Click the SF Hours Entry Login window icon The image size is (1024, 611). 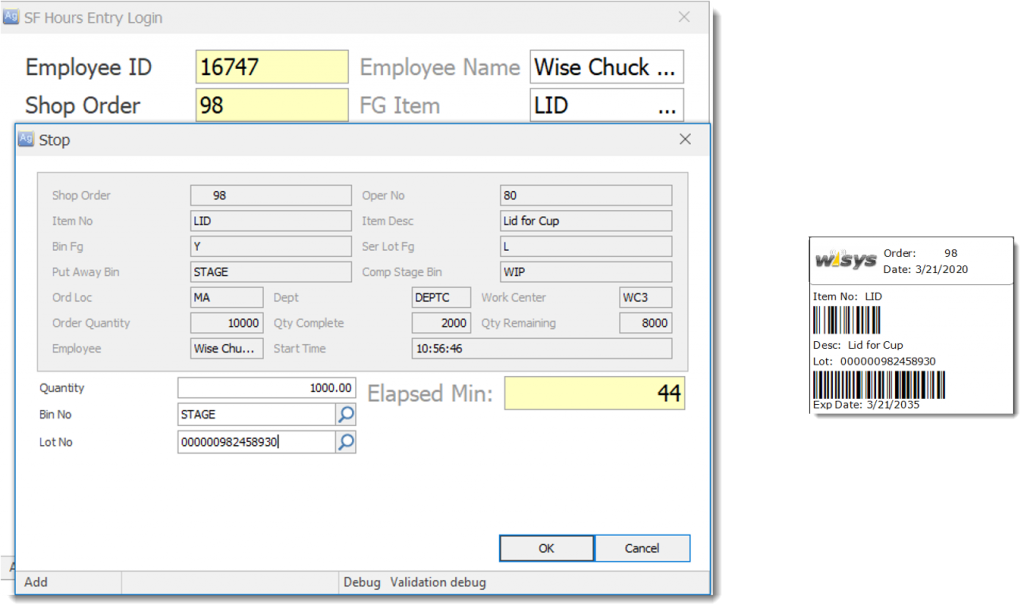[x=12, y=17]
